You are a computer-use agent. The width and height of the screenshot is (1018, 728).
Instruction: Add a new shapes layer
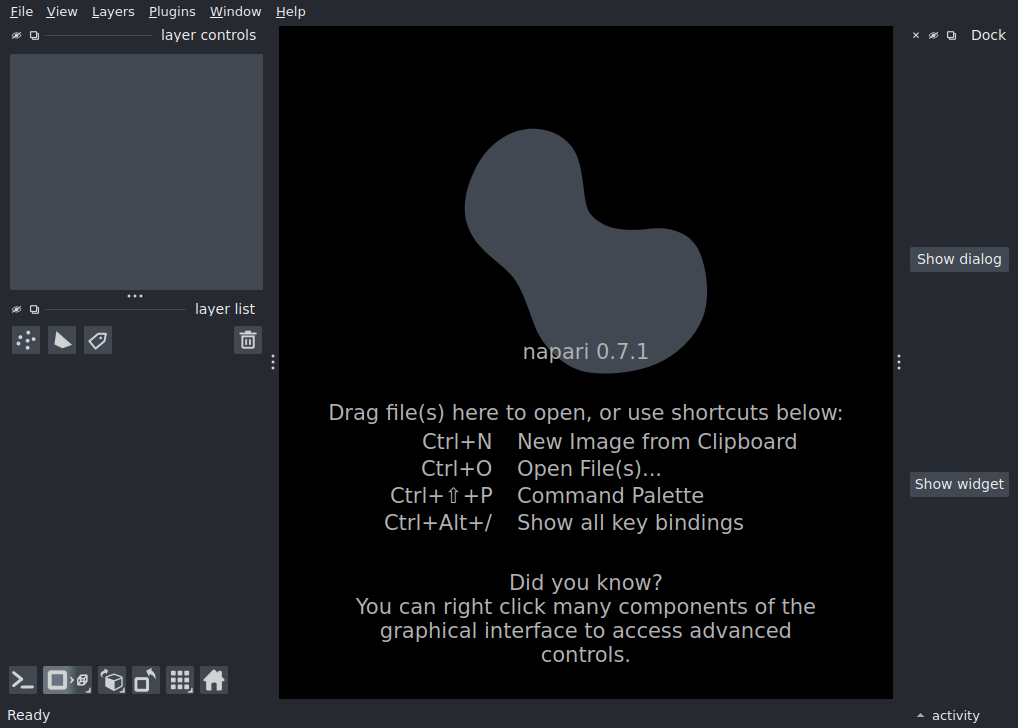(x=62, y=340)
